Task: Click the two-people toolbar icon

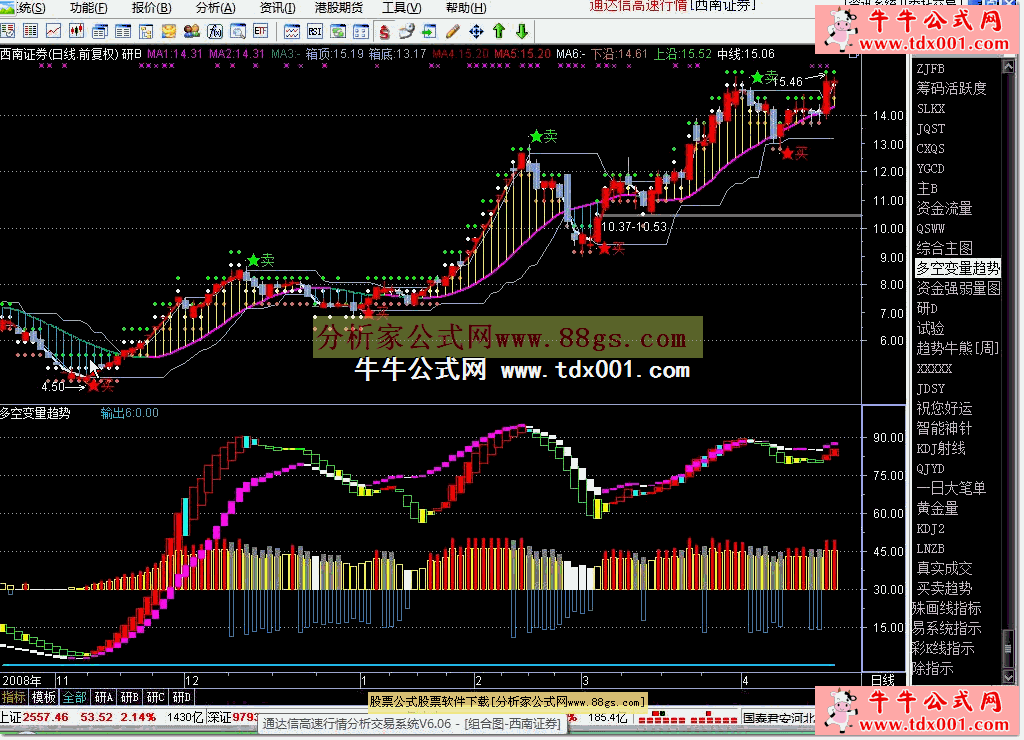Action: click(191, 31)
